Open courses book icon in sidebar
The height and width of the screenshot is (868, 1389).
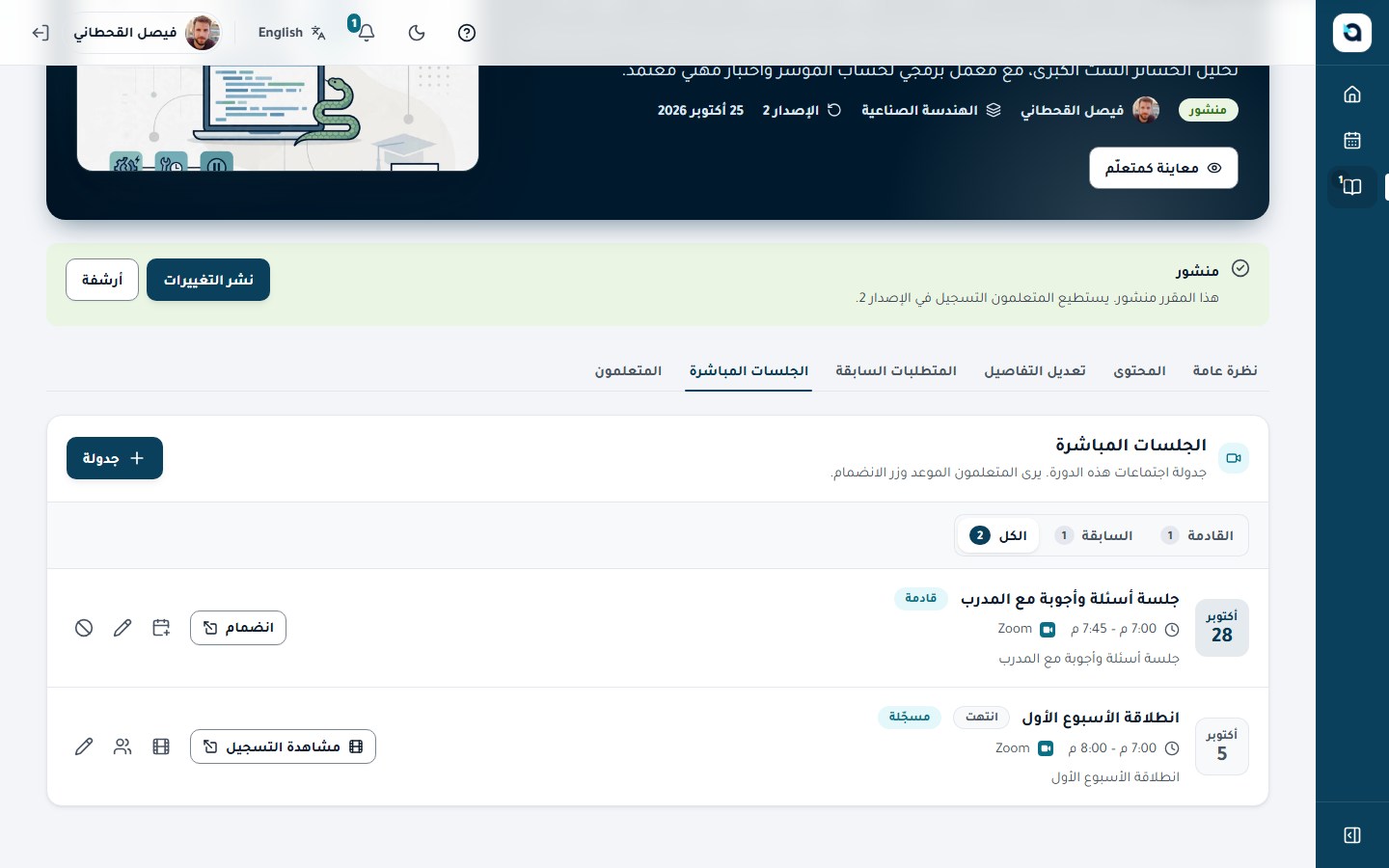[x=1352, y=186]
